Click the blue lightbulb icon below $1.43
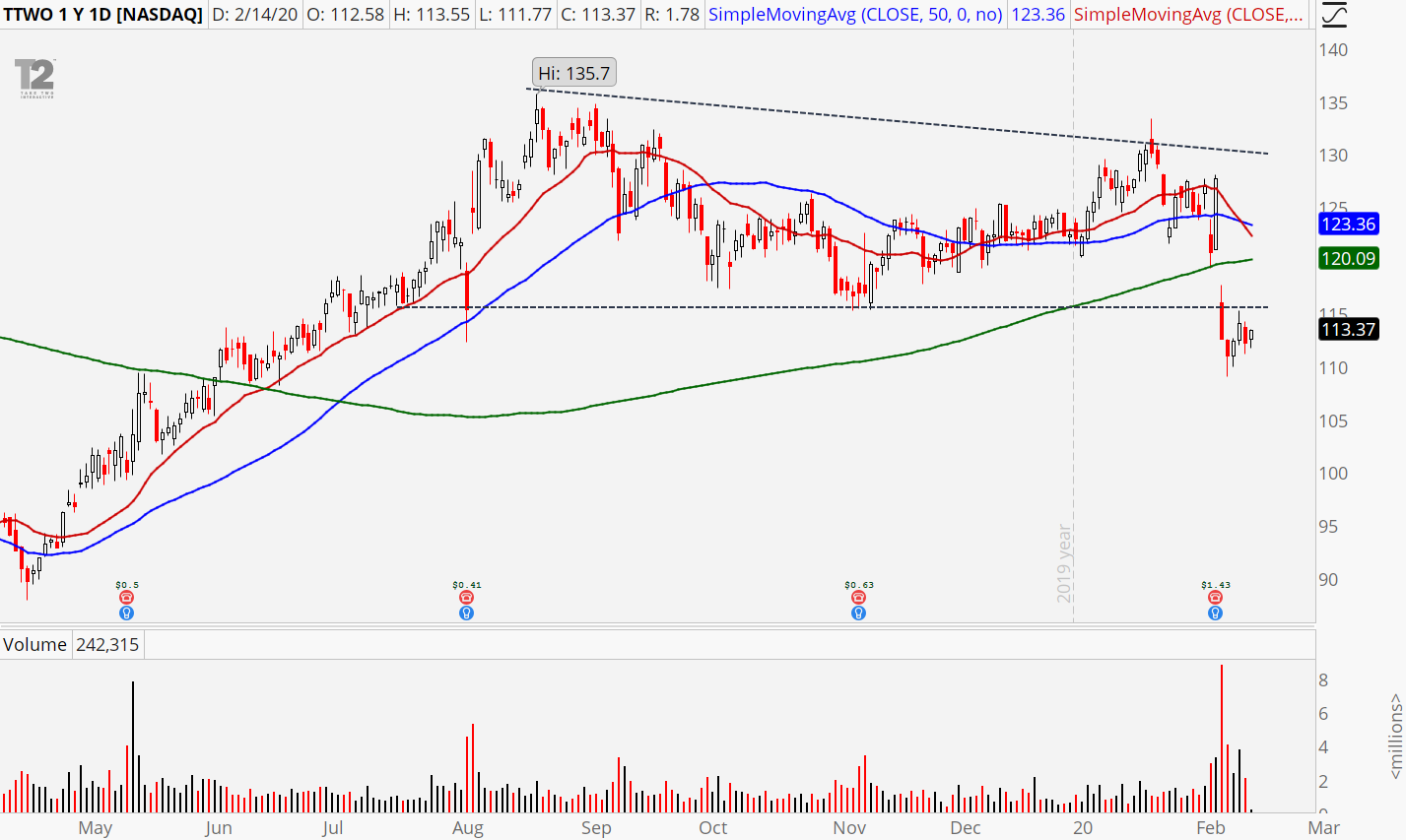The height and width of the screenshot is (840, 1406). tap(1216, 613)
